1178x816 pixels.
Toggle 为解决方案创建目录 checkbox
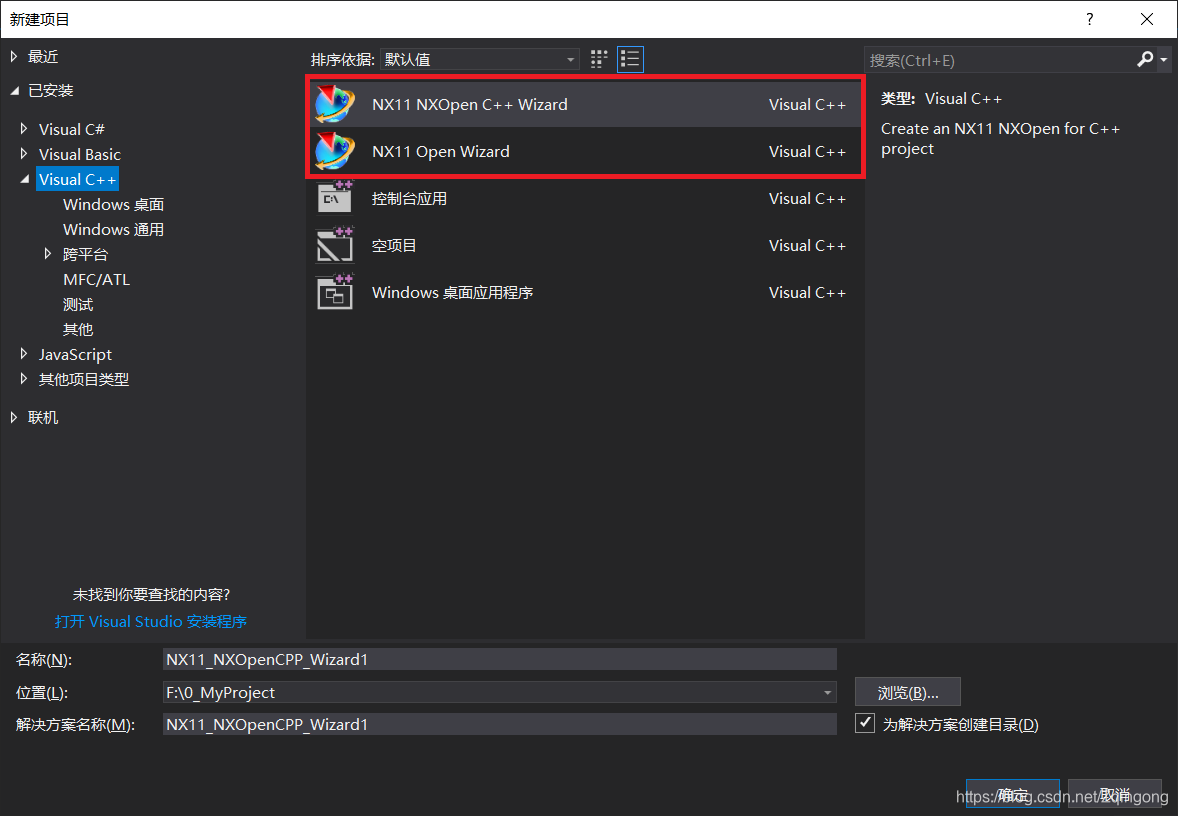point(865,724)
